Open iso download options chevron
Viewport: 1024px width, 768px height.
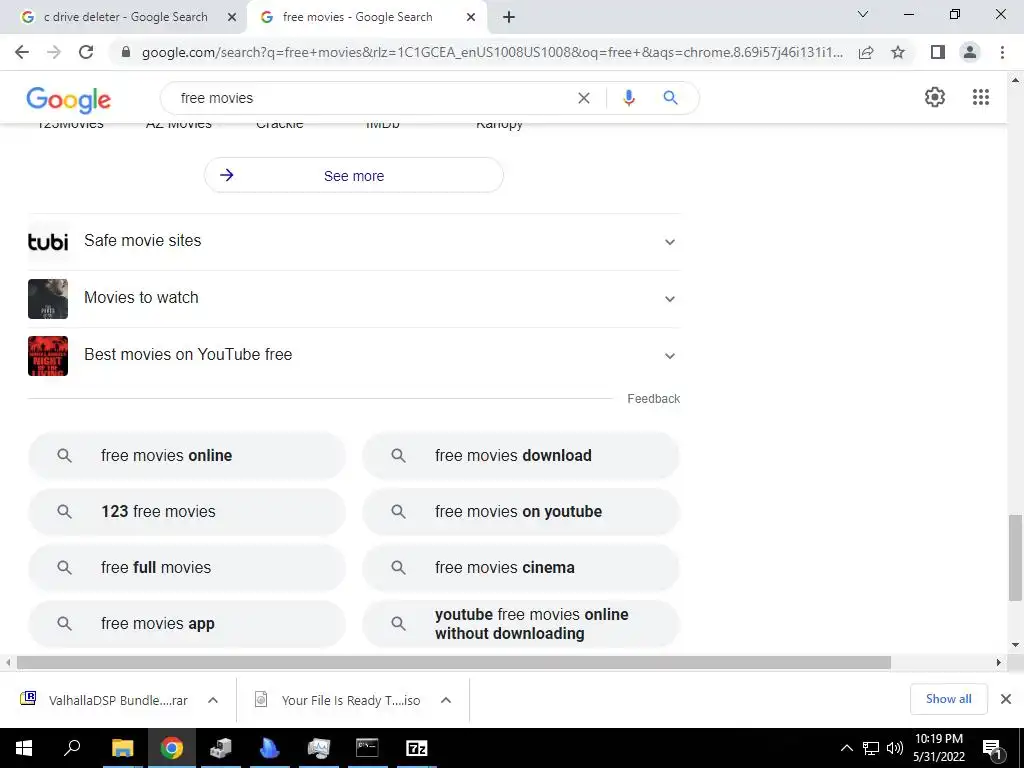coord(446,700)
